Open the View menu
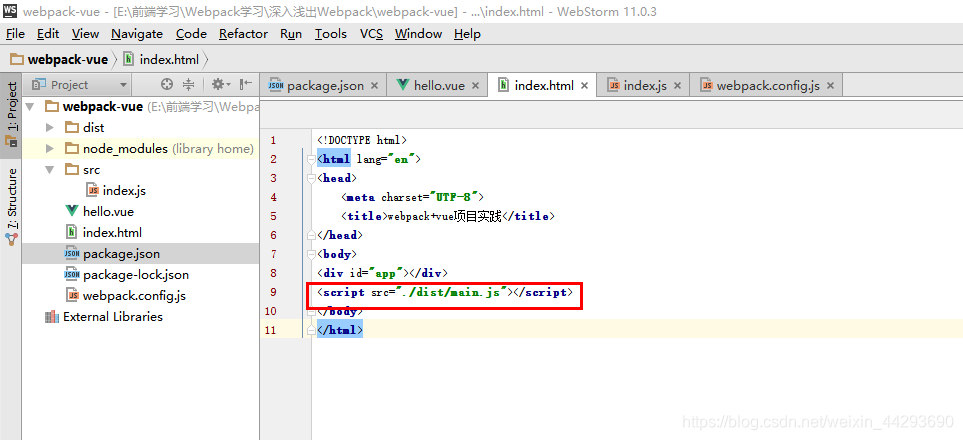Image resolution: width=963 pixels, height=440 pixels. 85,34
